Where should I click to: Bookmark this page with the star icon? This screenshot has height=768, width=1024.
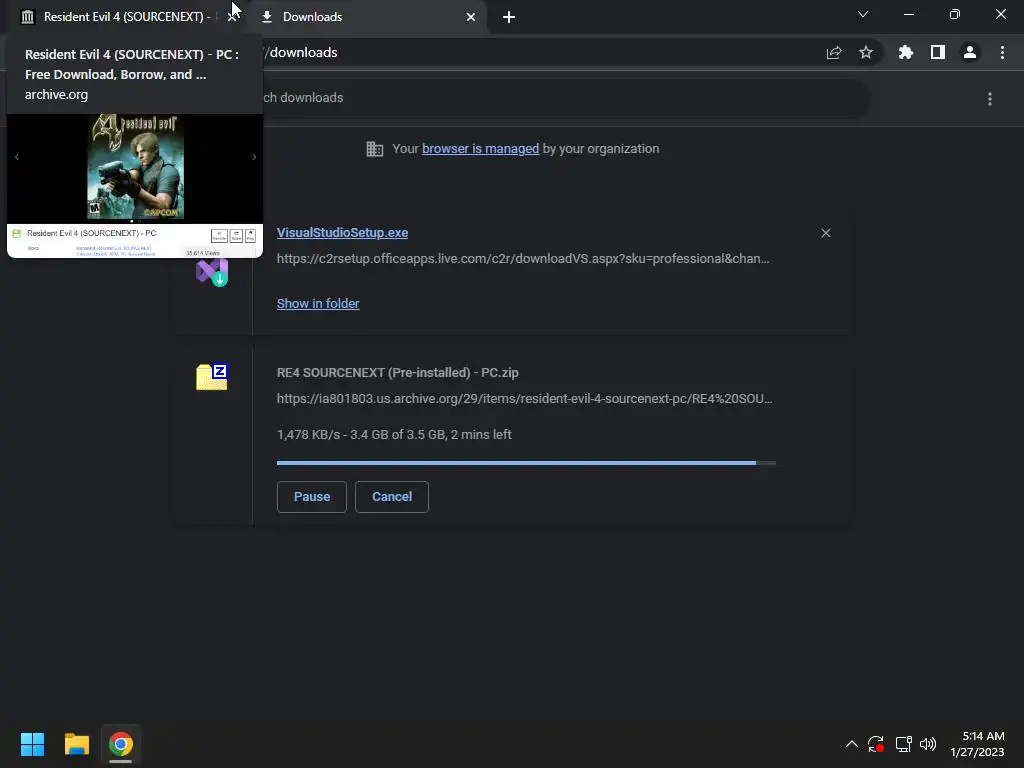pos(866,53)
